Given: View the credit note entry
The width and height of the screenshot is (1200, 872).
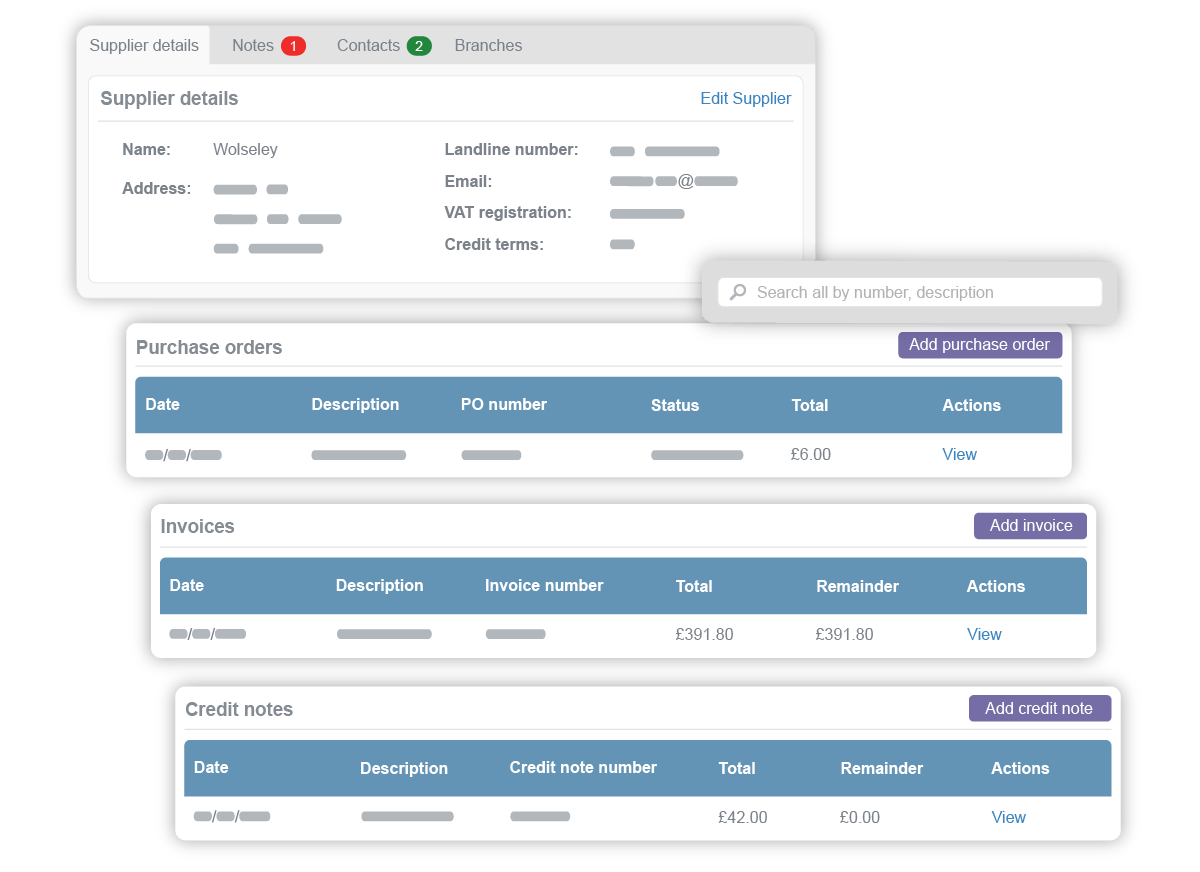Looking at the screenshot, I should pos(1008,816).
